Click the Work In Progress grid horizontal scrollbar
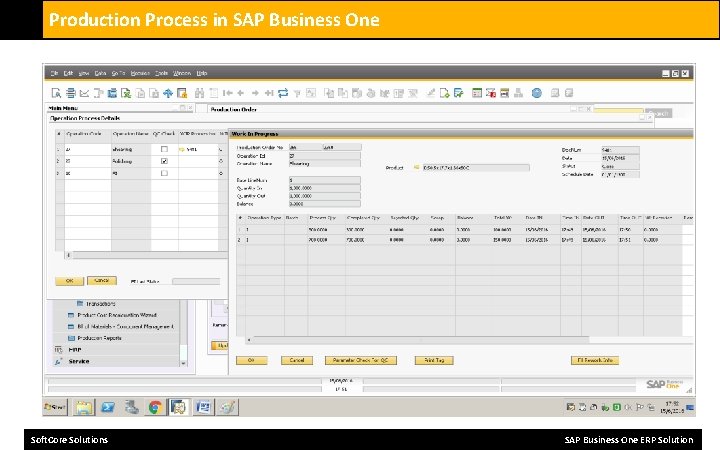 pos(420,340)
